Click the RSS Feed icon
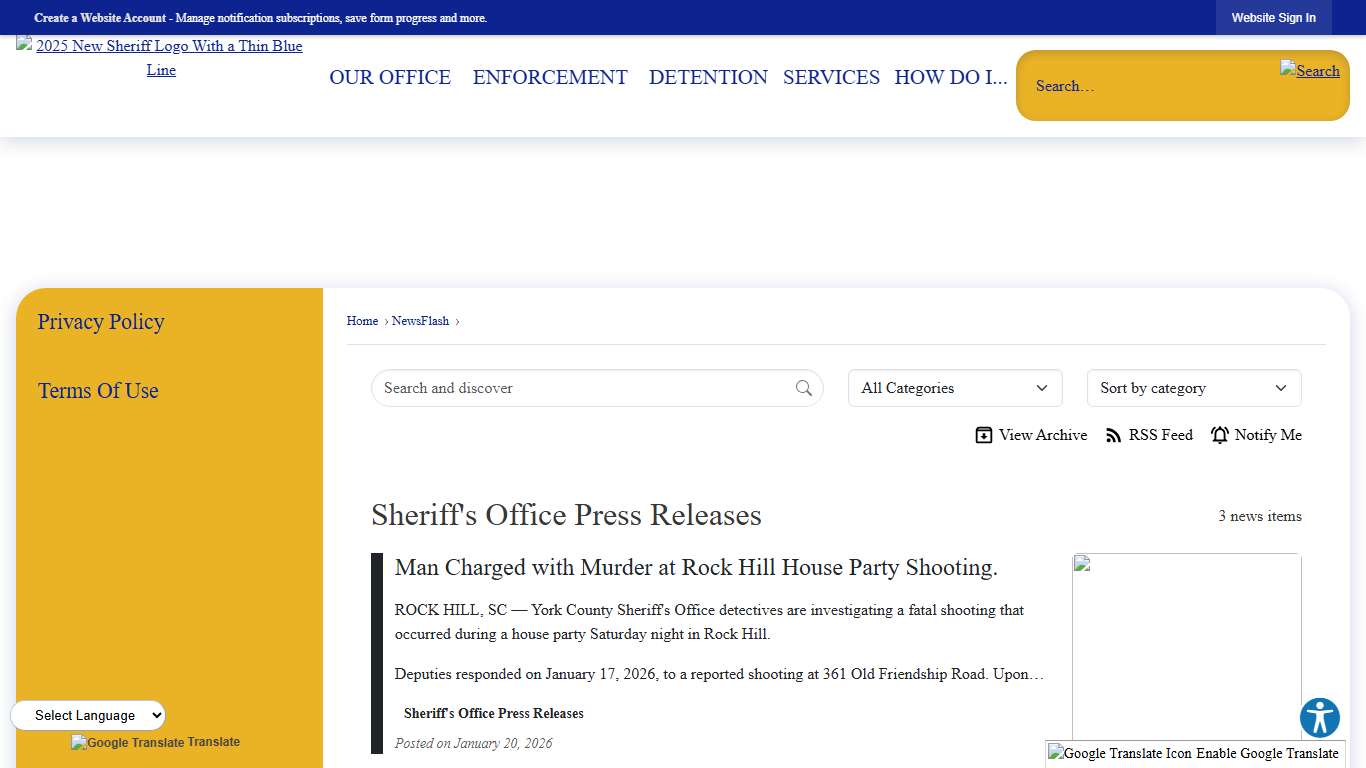The width and height of the screenshot is (1366, 768). (1113, 435)
